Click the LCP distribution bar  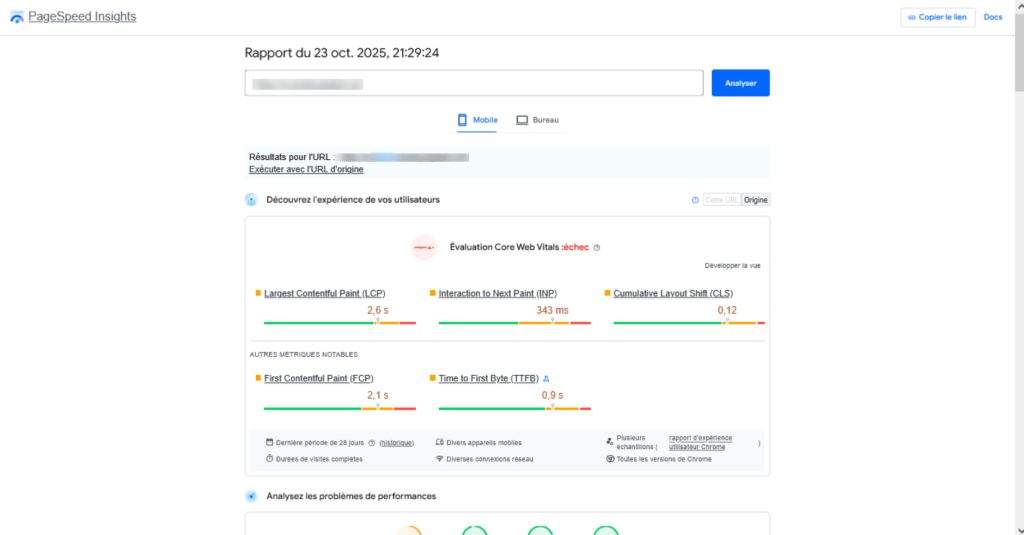click(340, 323)
